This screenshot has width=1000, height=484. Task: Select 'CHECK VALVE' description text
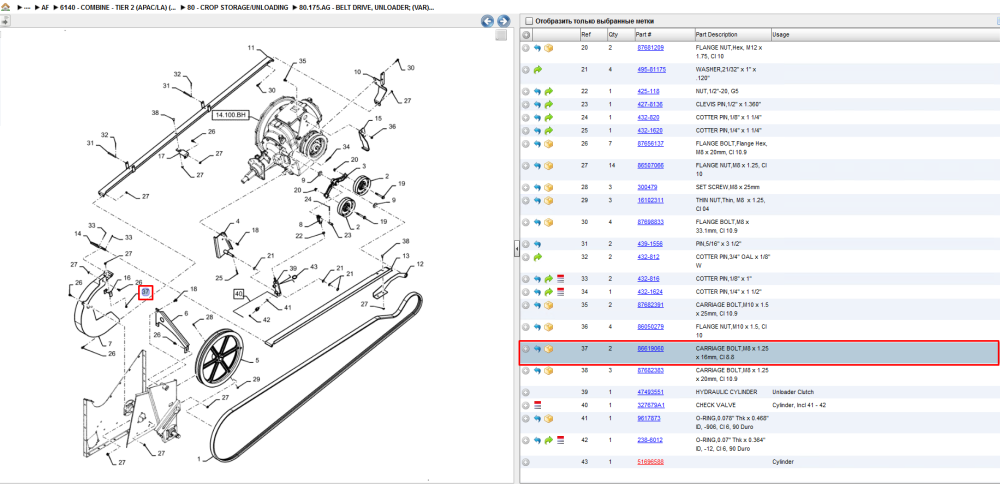(716, 405)
